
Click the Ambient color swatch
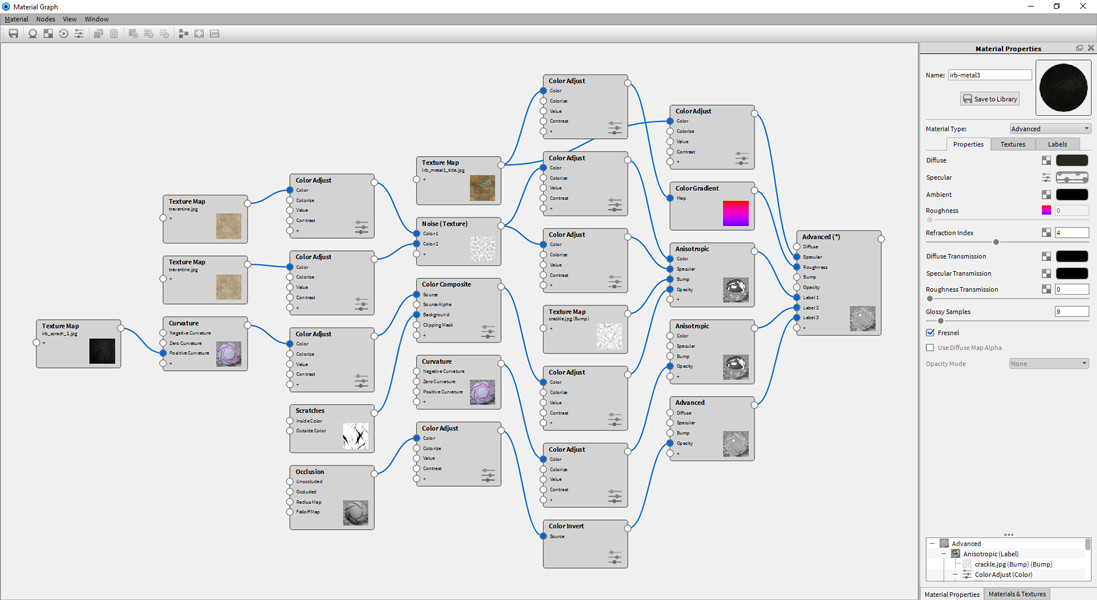pos(1072,194)
